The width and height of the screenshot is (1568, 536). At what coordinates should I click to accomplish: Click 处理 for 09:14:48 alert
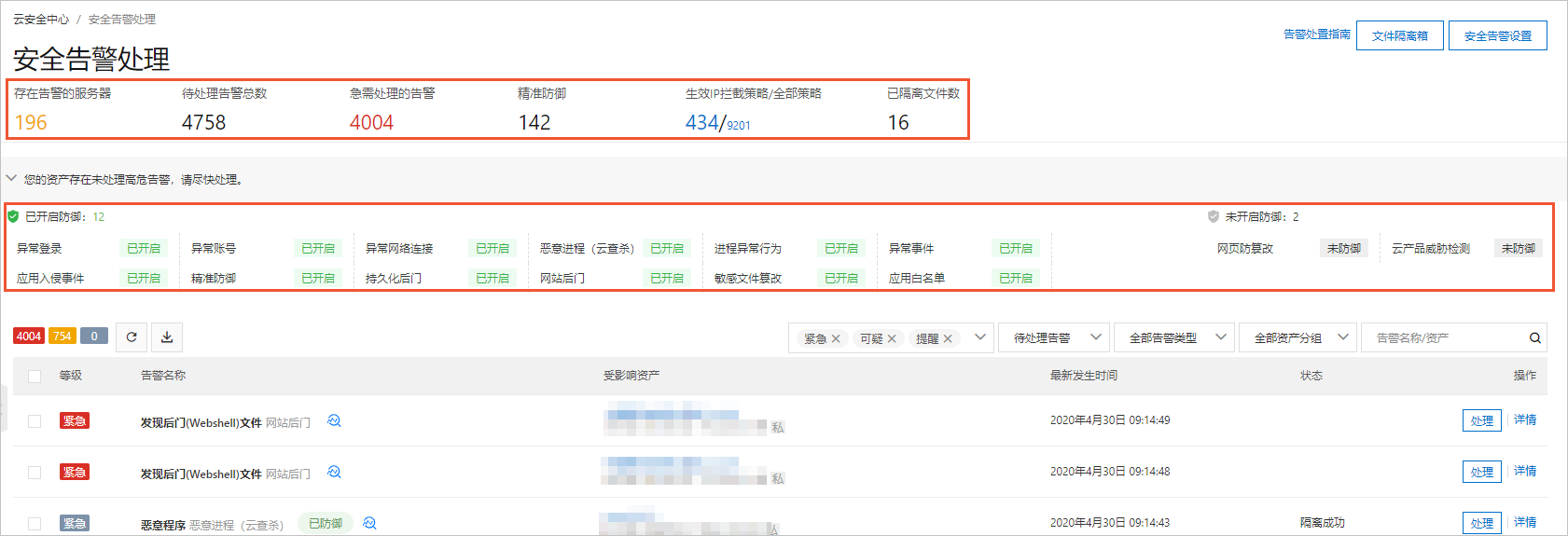(x=1482, y=473)
